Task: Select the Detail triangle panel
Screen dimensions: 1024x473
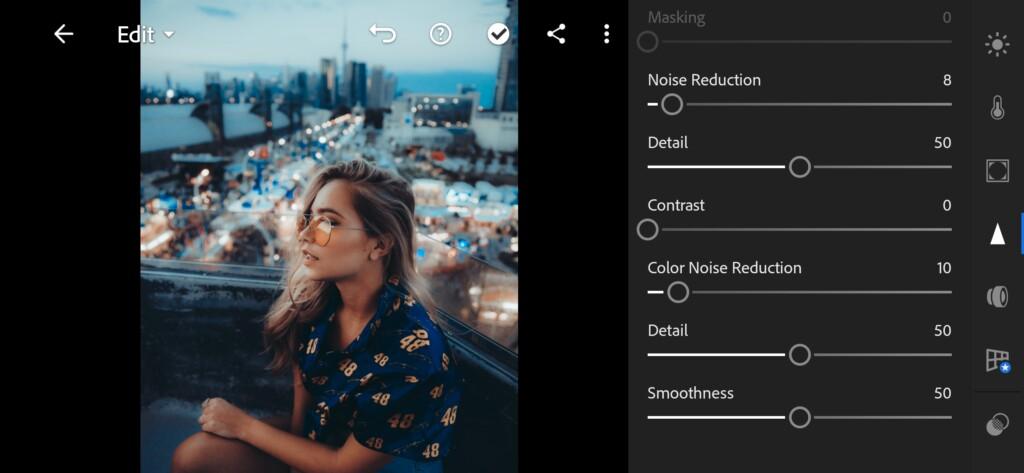Action: tap(997, 233)
